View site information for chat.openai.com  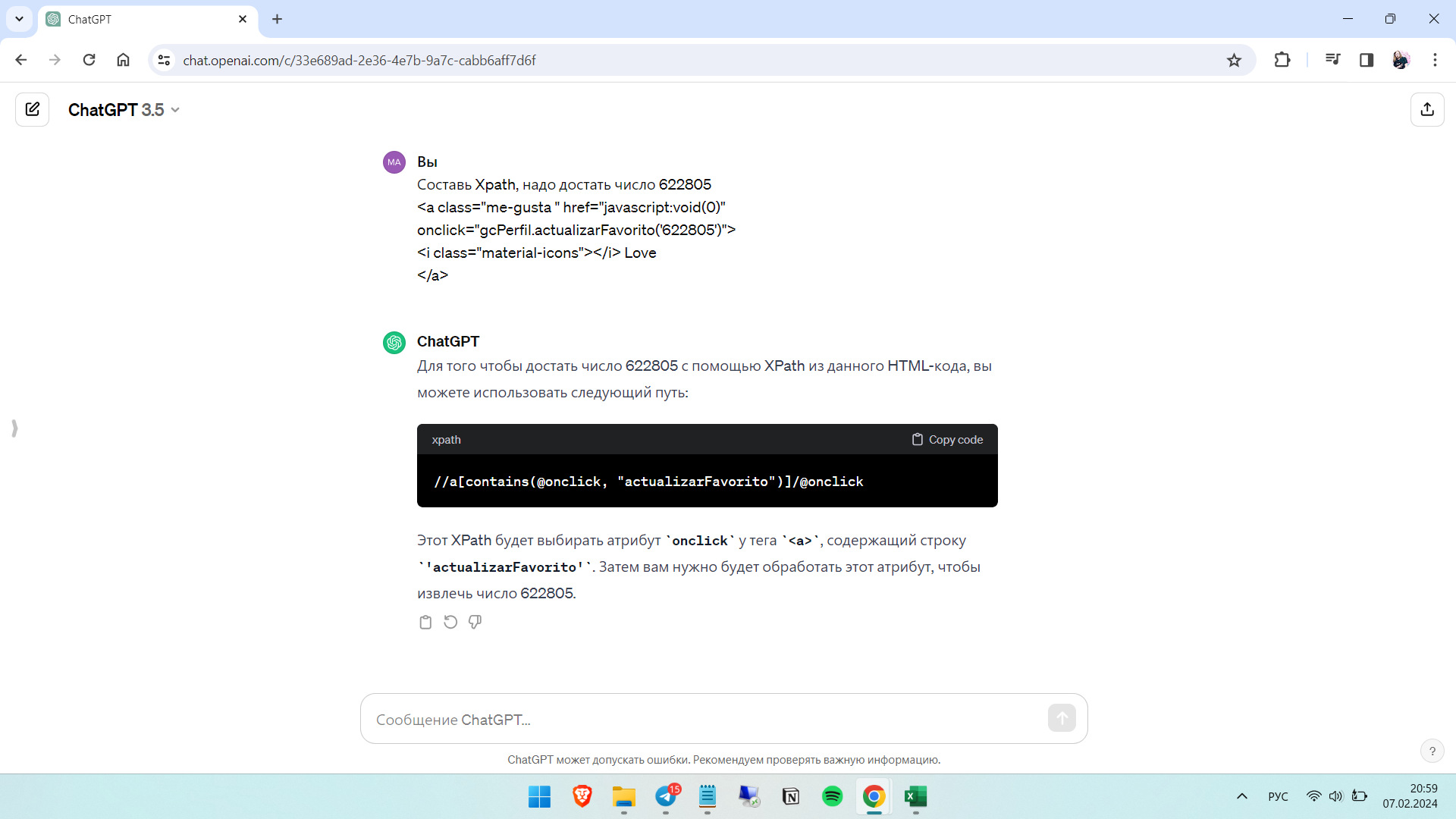[x=164, y=60]
